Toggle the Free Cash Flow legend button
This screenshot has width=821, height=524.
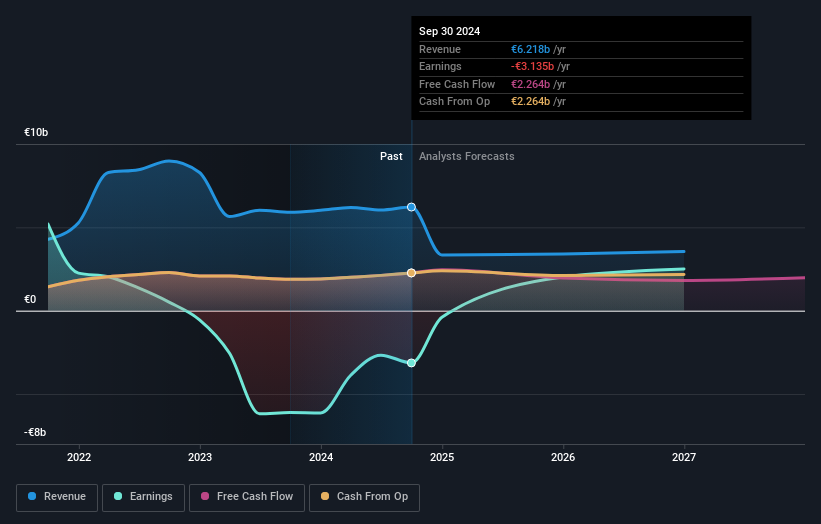coord(247,497)
